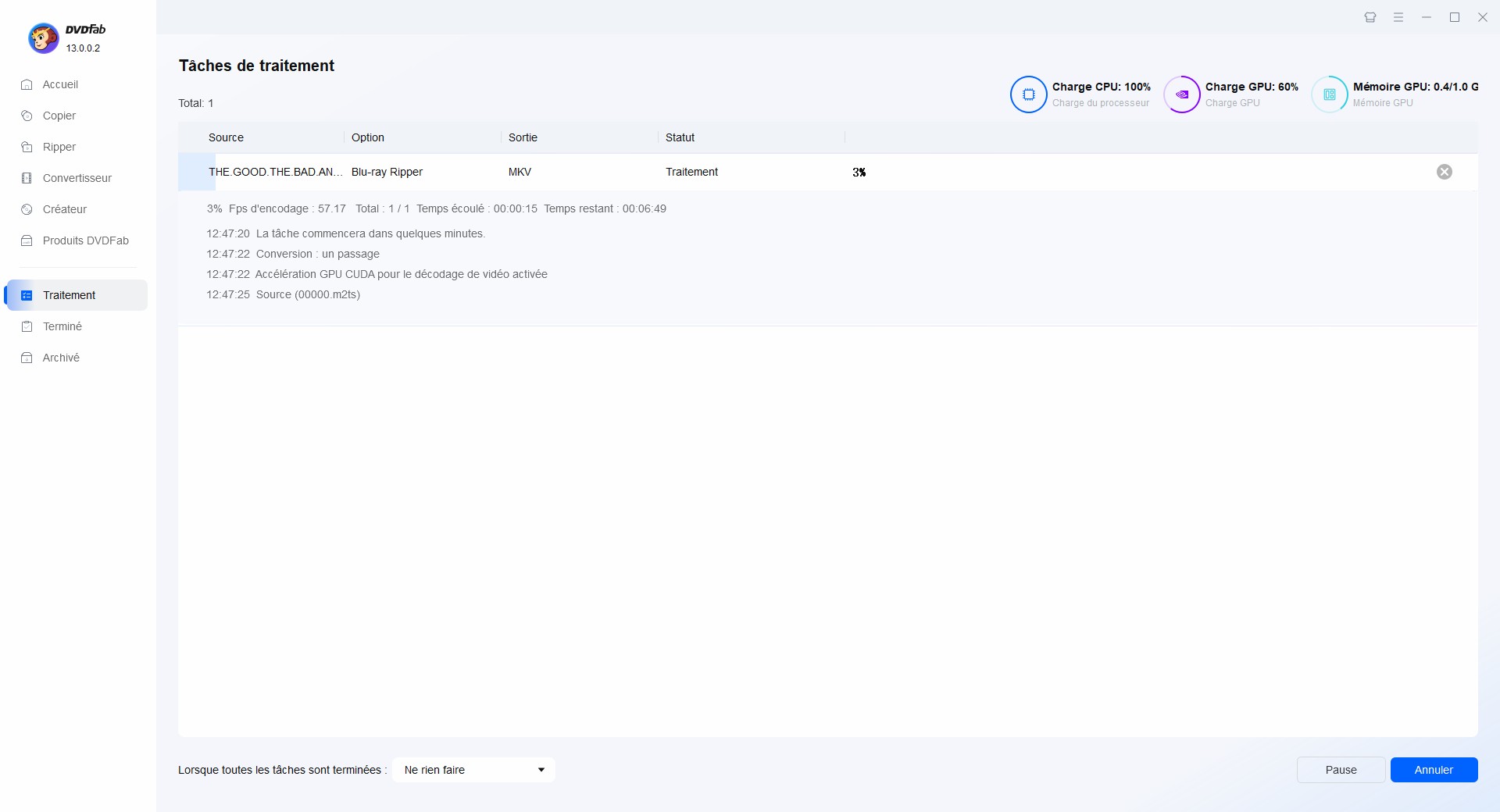The height and width of the screenshot is (812, 1500).
Task: Click 'Fps d'encodage : 57.17' text
Action: click(287, 208)
